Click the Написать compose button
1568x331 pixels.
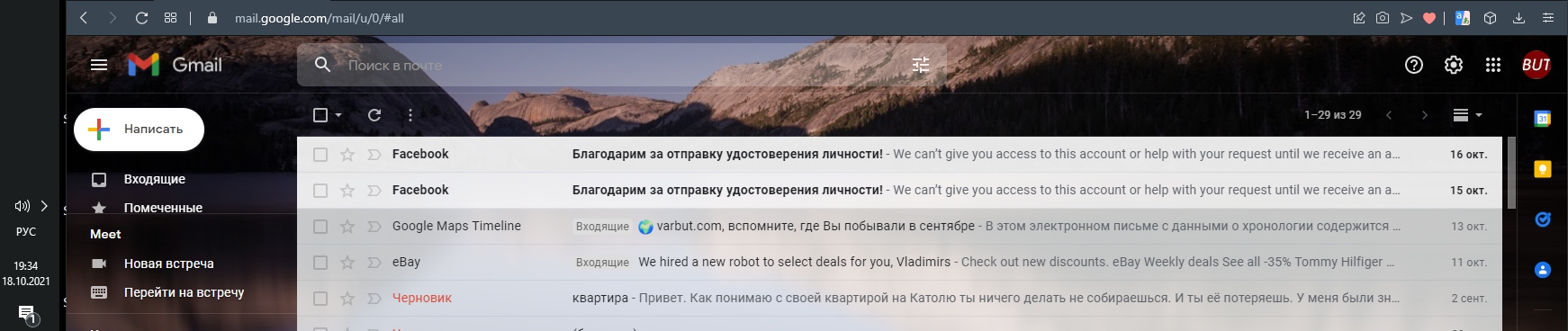(x=139, y=130)
